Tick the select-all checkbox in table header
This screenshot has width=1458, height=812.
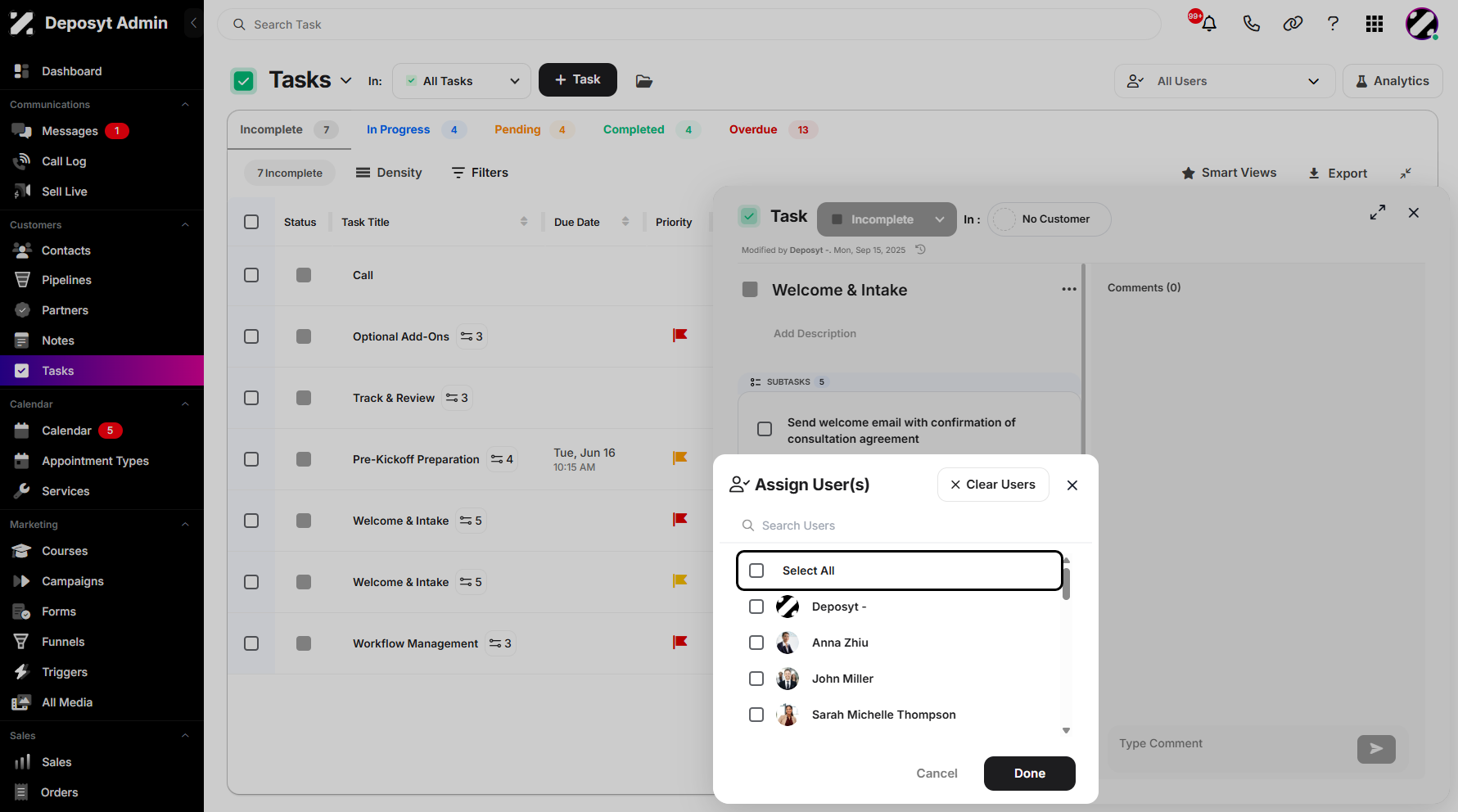(x=251, y=222)
